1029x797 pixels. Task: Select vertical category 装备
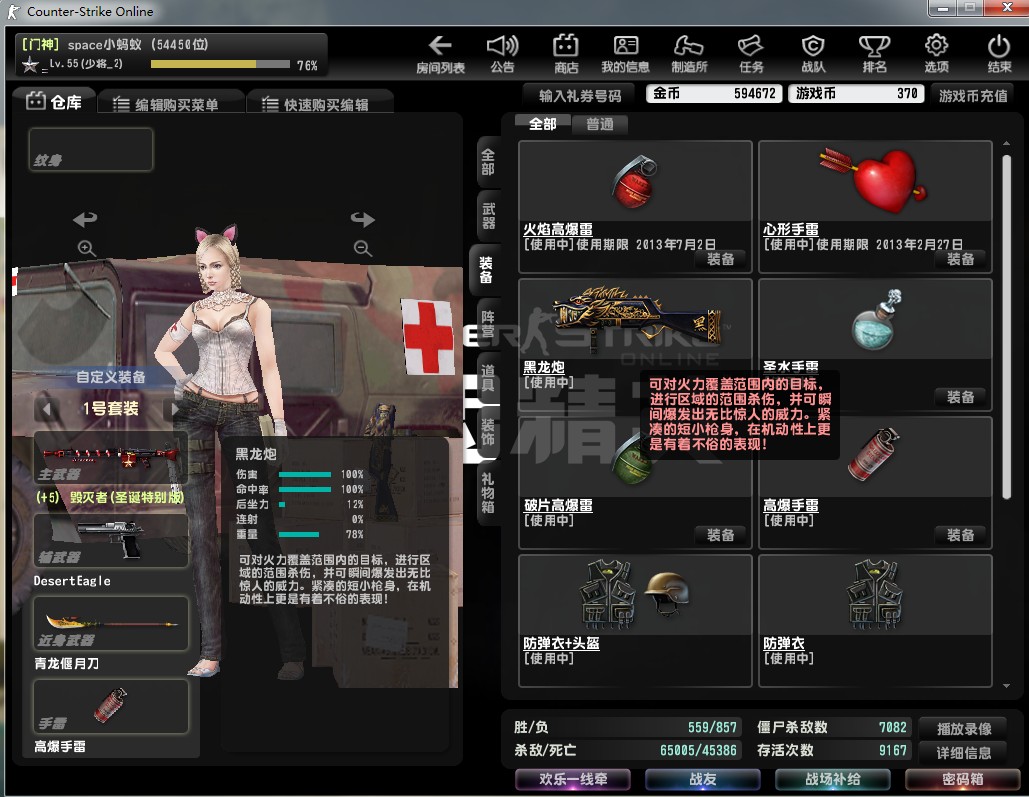[486, 270]
